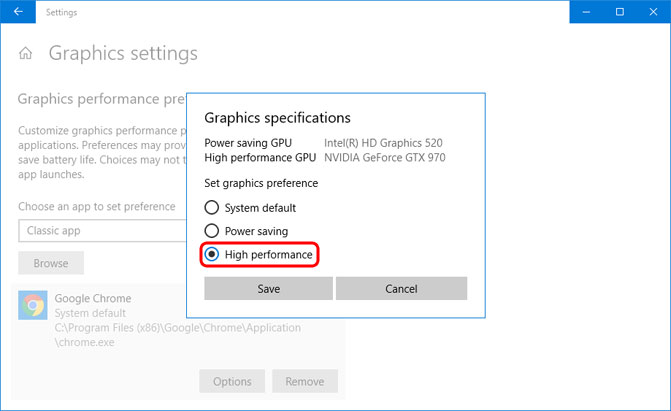Go to Settings home via house icon
The height and width of the screenshot is (411, 671).
27,54
